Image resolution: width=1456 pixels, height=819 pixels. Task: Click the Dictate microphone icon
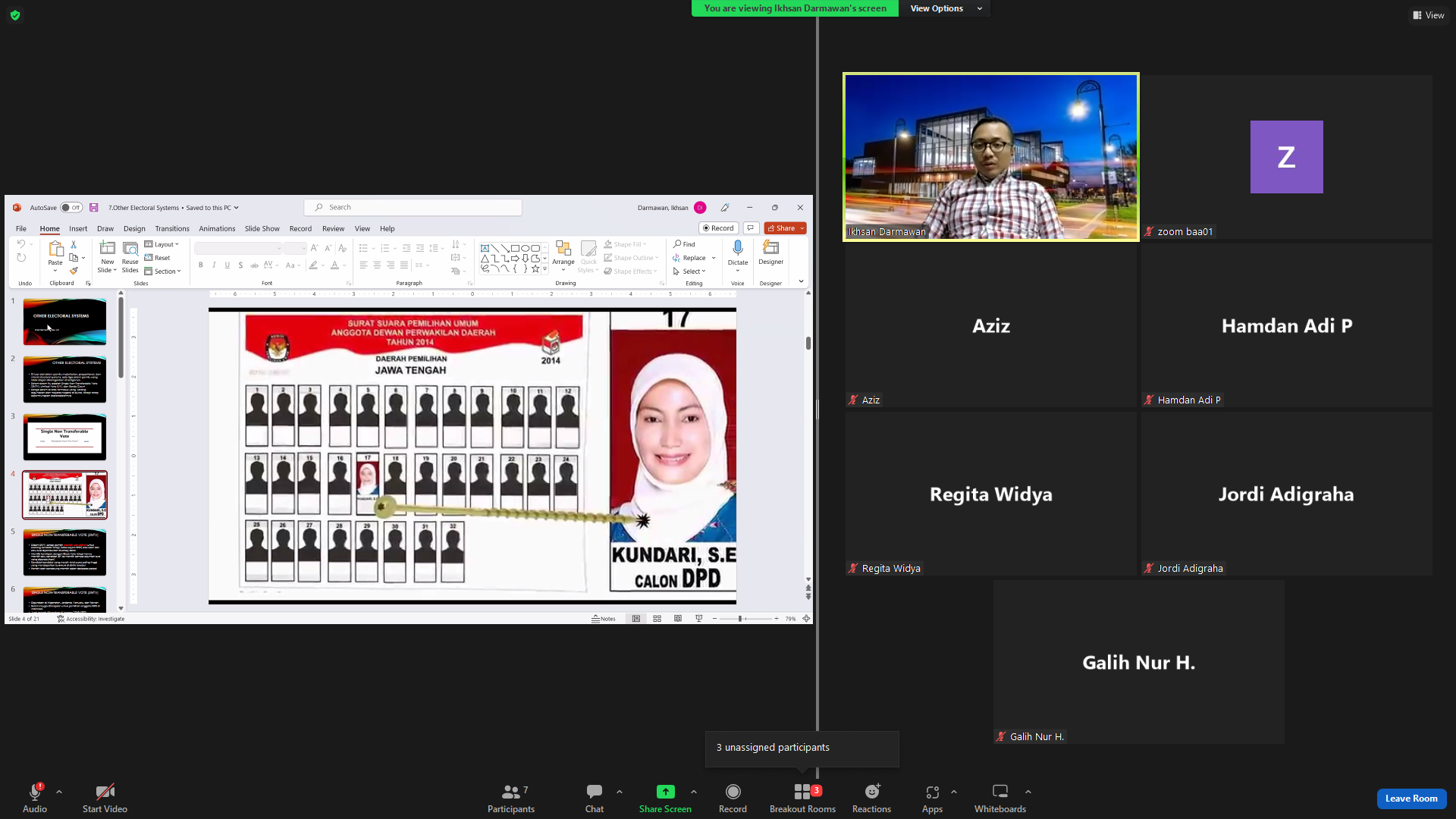(x=738, y=249)
